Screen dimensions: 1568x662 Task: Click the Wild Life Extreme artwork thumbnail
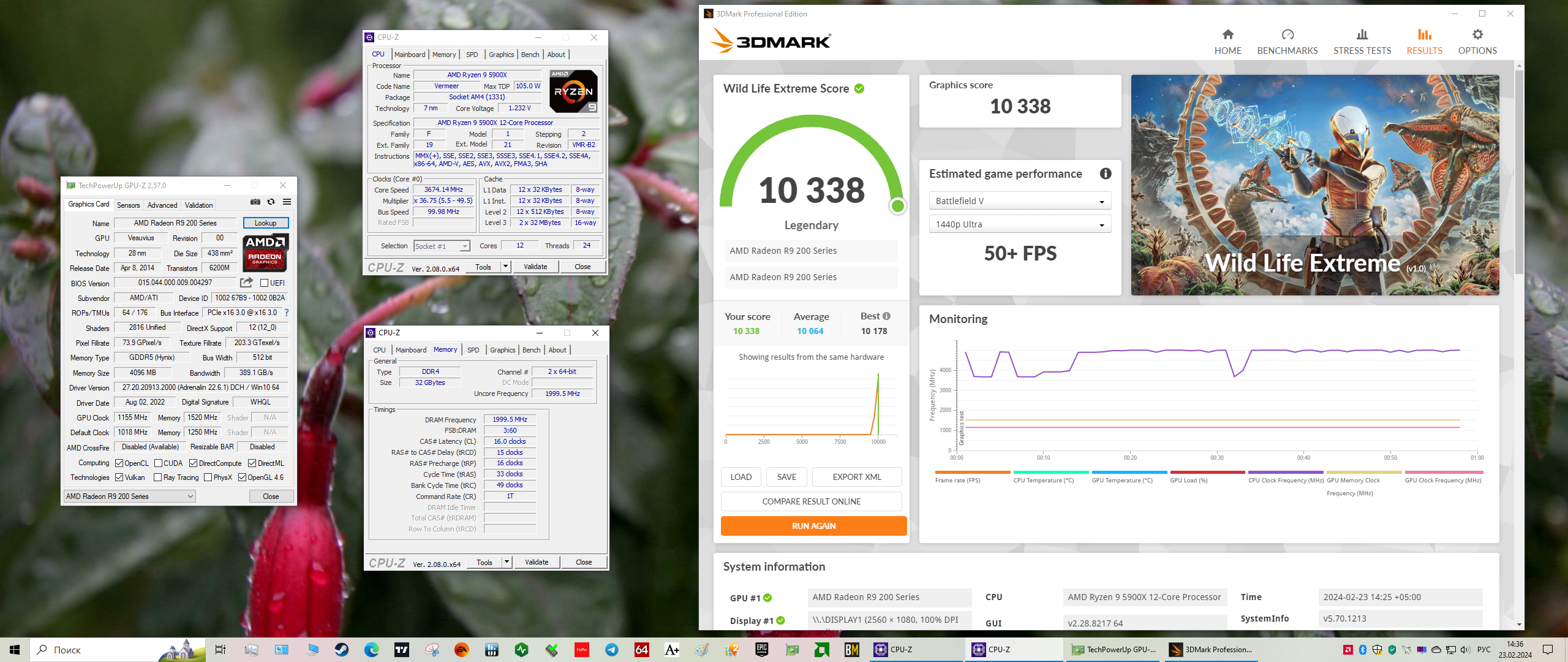pyautogui.click(x=1315, y=185)
